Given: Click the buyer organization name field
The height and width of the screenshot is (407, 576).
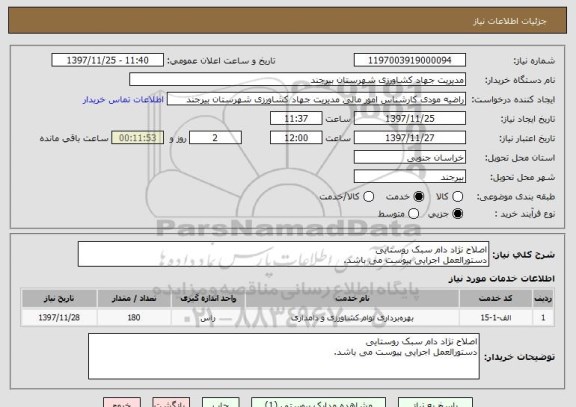Looking at the screenshot, I should (x=298, y=80).
